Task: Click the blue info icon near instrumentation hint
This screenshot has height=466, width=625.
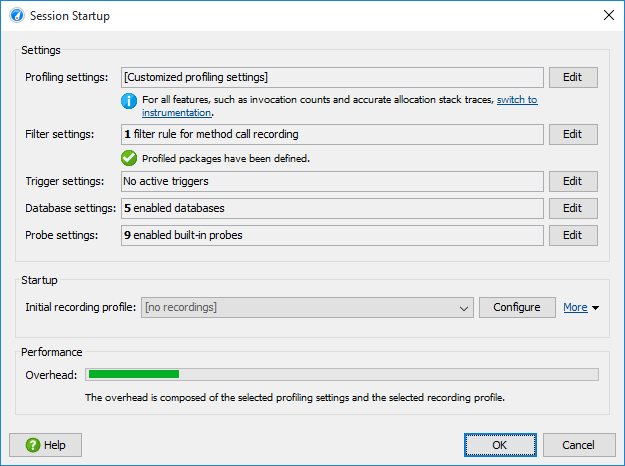Action: (x=129, y=101)
